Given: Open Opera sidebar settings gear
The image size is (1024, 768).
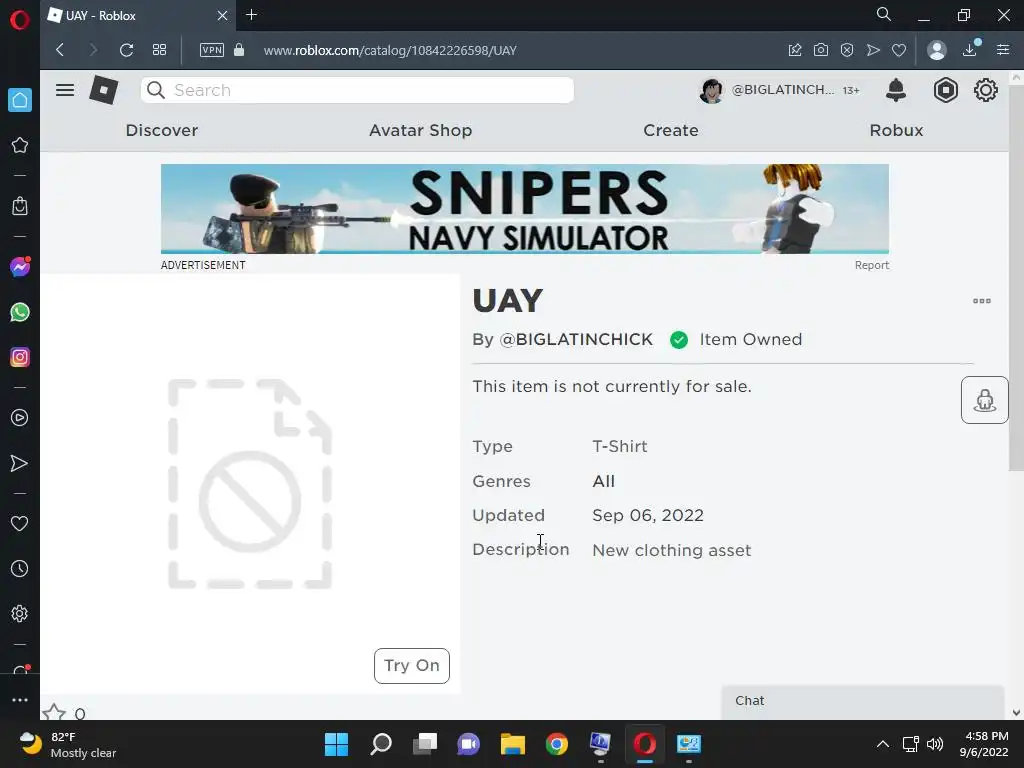Looking at the screenshot, I should (20, 613).
